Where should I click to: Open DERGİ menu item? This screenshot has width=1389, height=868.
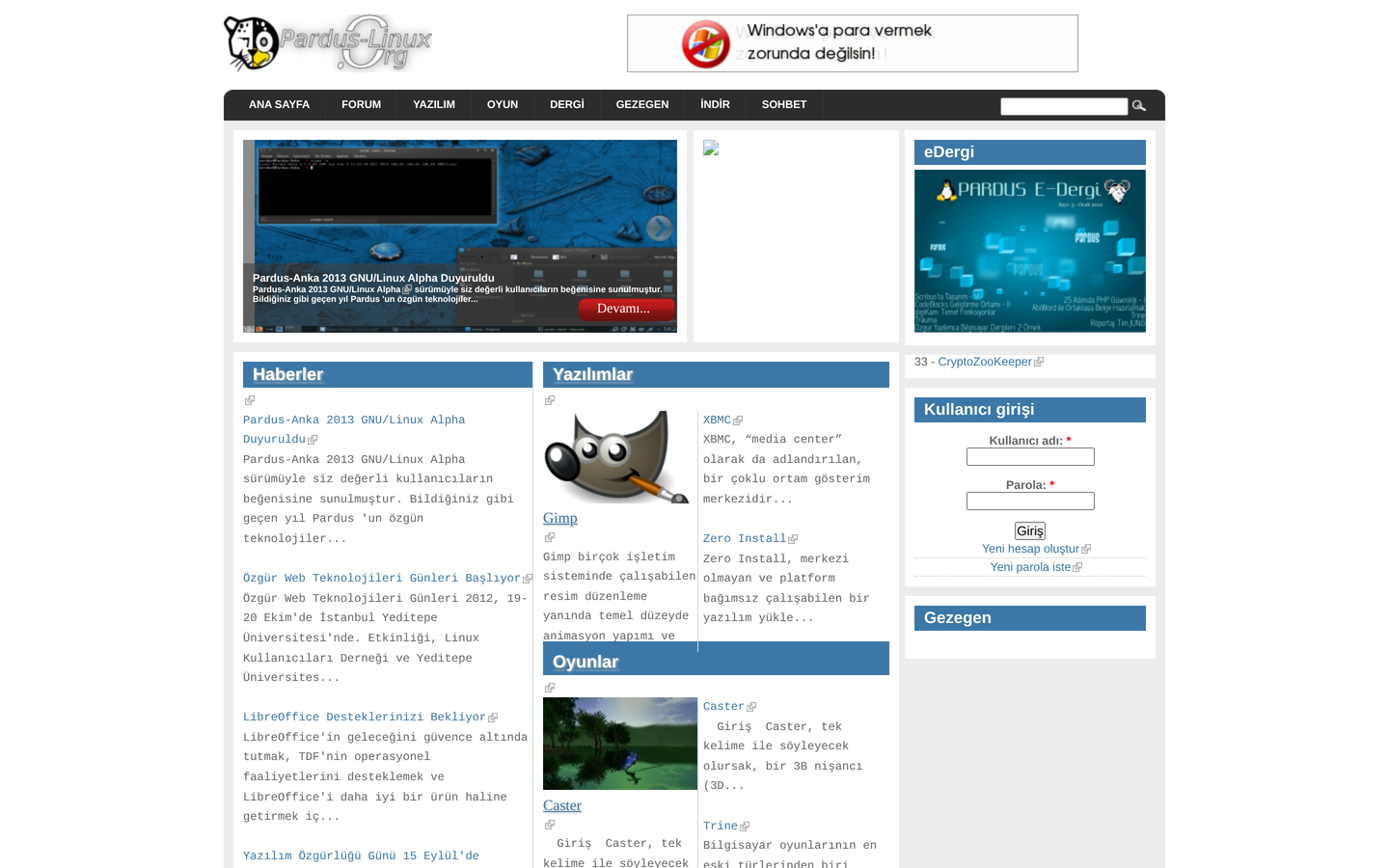tap(567, 104)
